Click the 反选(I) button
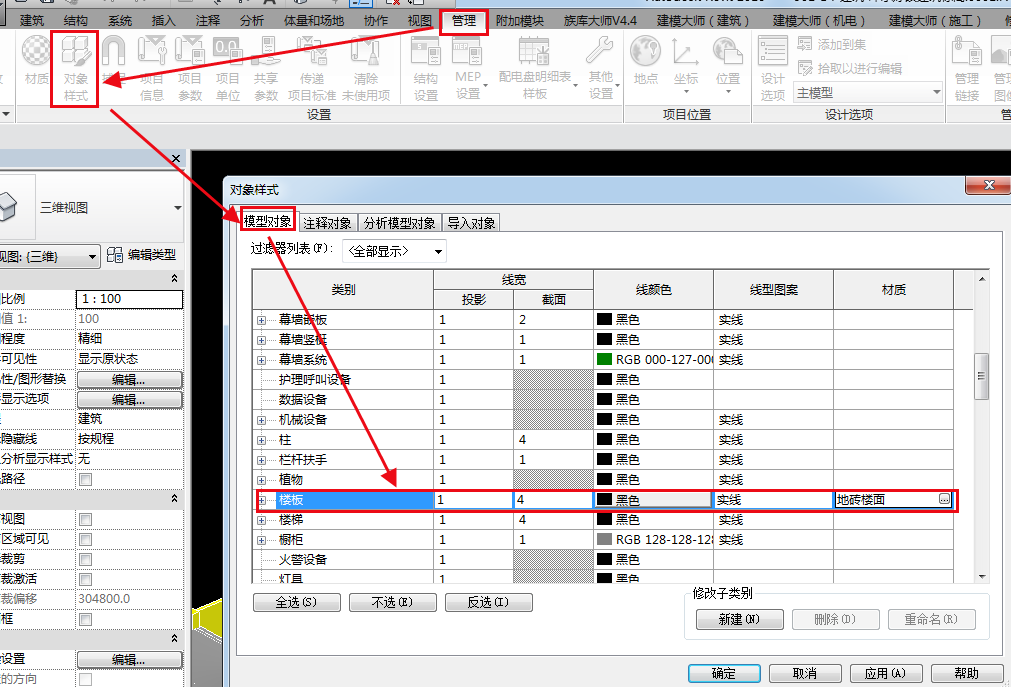 click(489, 602)
